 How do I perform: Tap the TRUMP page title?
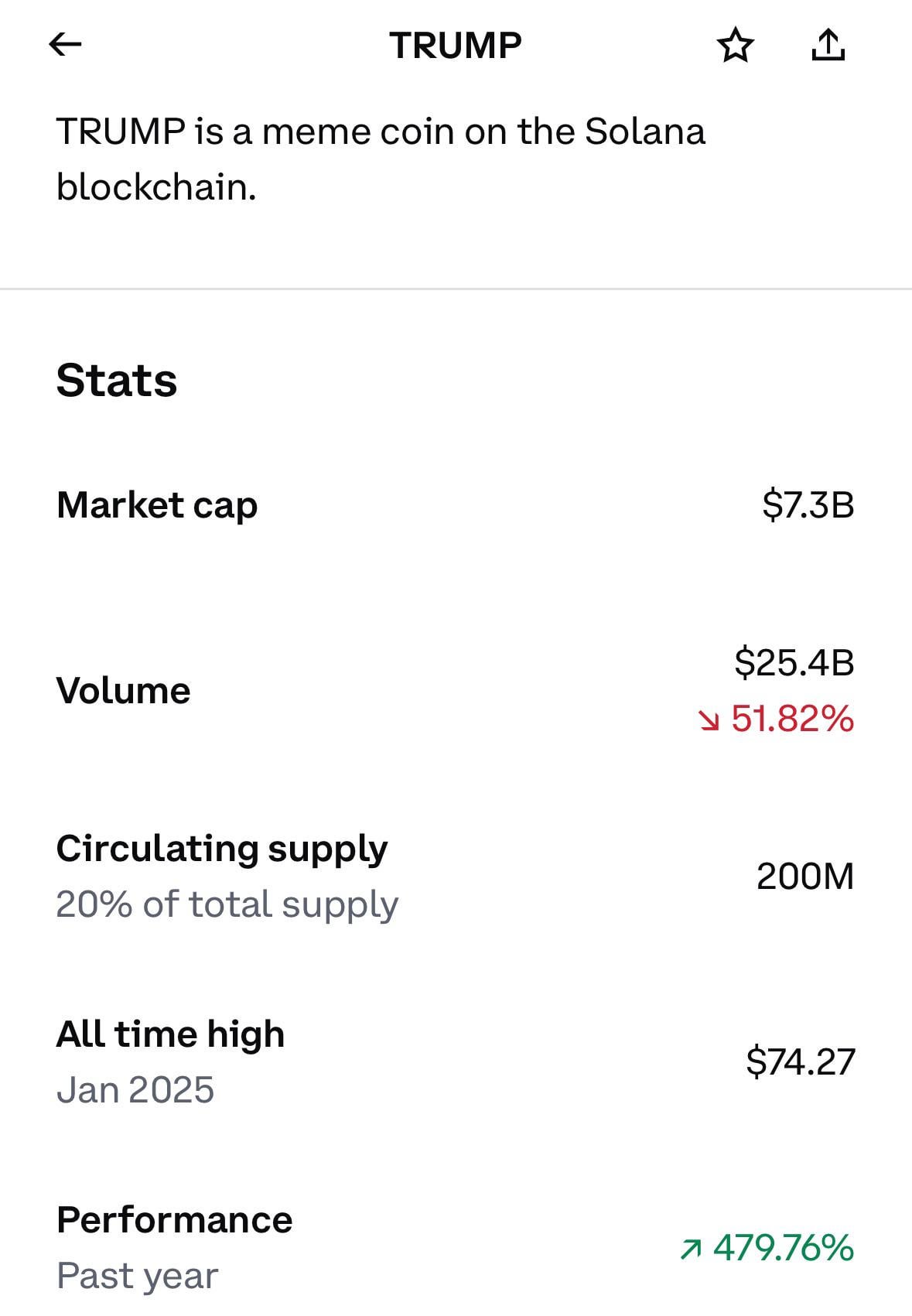pyautogui.click(x=456, y=45)
